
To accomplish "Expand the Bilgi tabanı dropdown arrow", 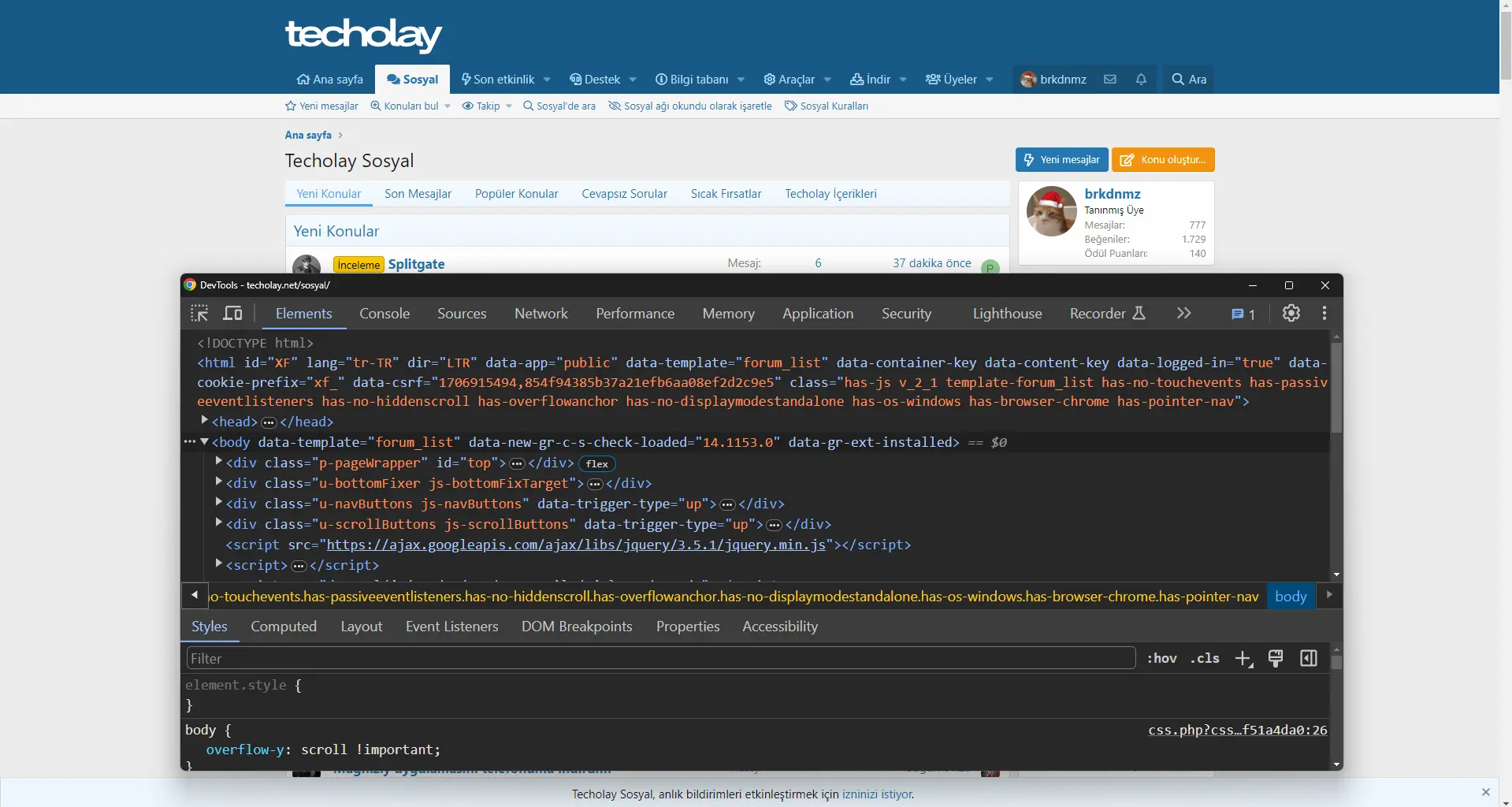I will pos(741,80).
